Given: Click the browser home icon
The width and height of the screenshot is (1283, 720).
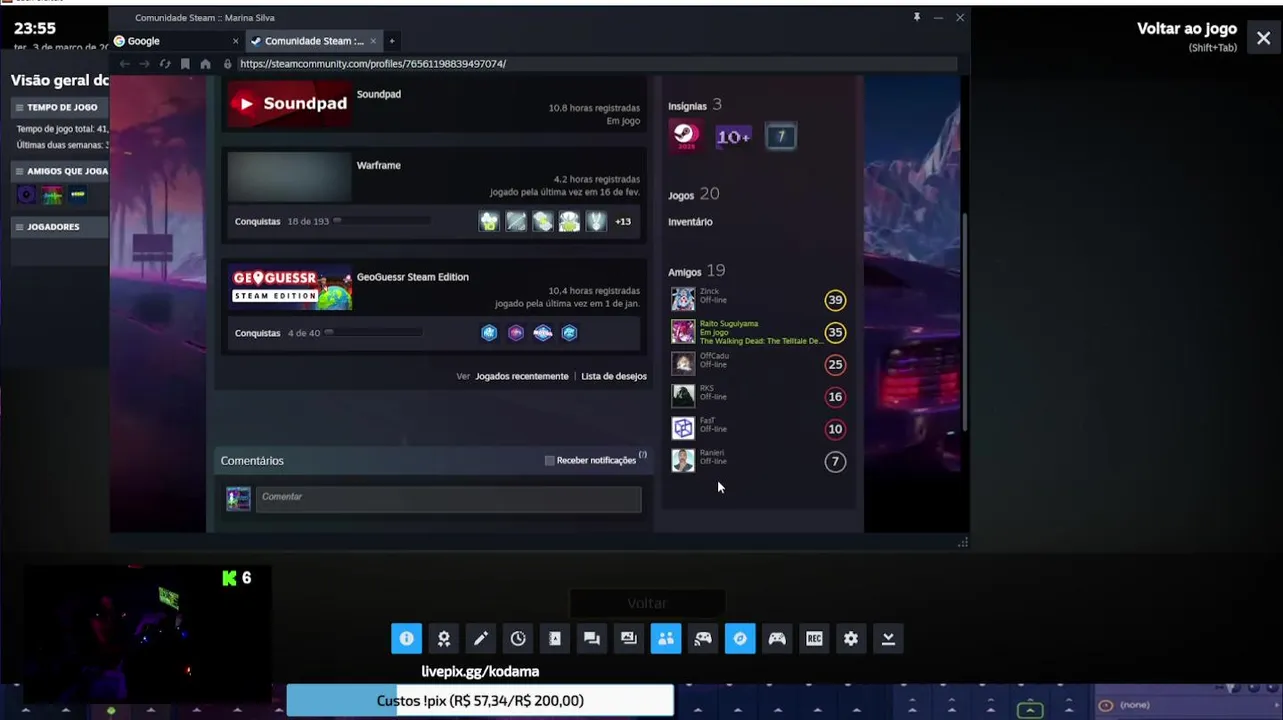Looking at the screenshot, I should pos(205,63).
